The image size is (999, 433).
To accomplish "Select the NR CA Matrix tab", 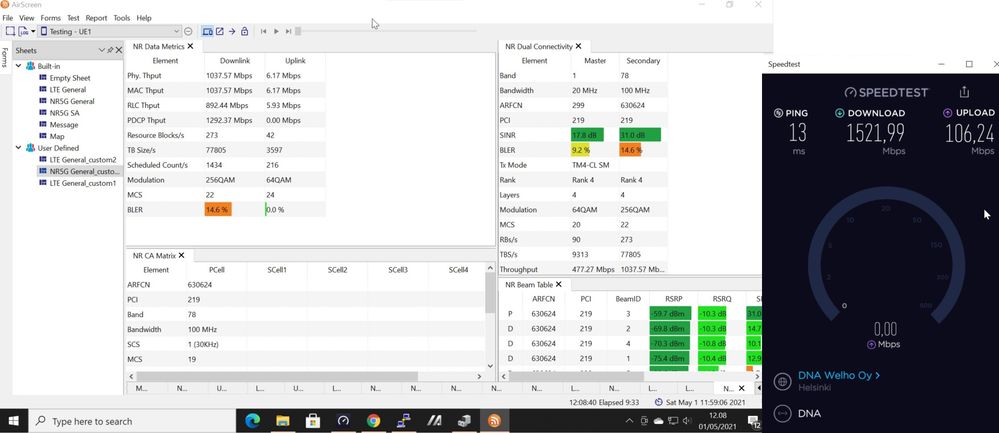I will (154, 255).
